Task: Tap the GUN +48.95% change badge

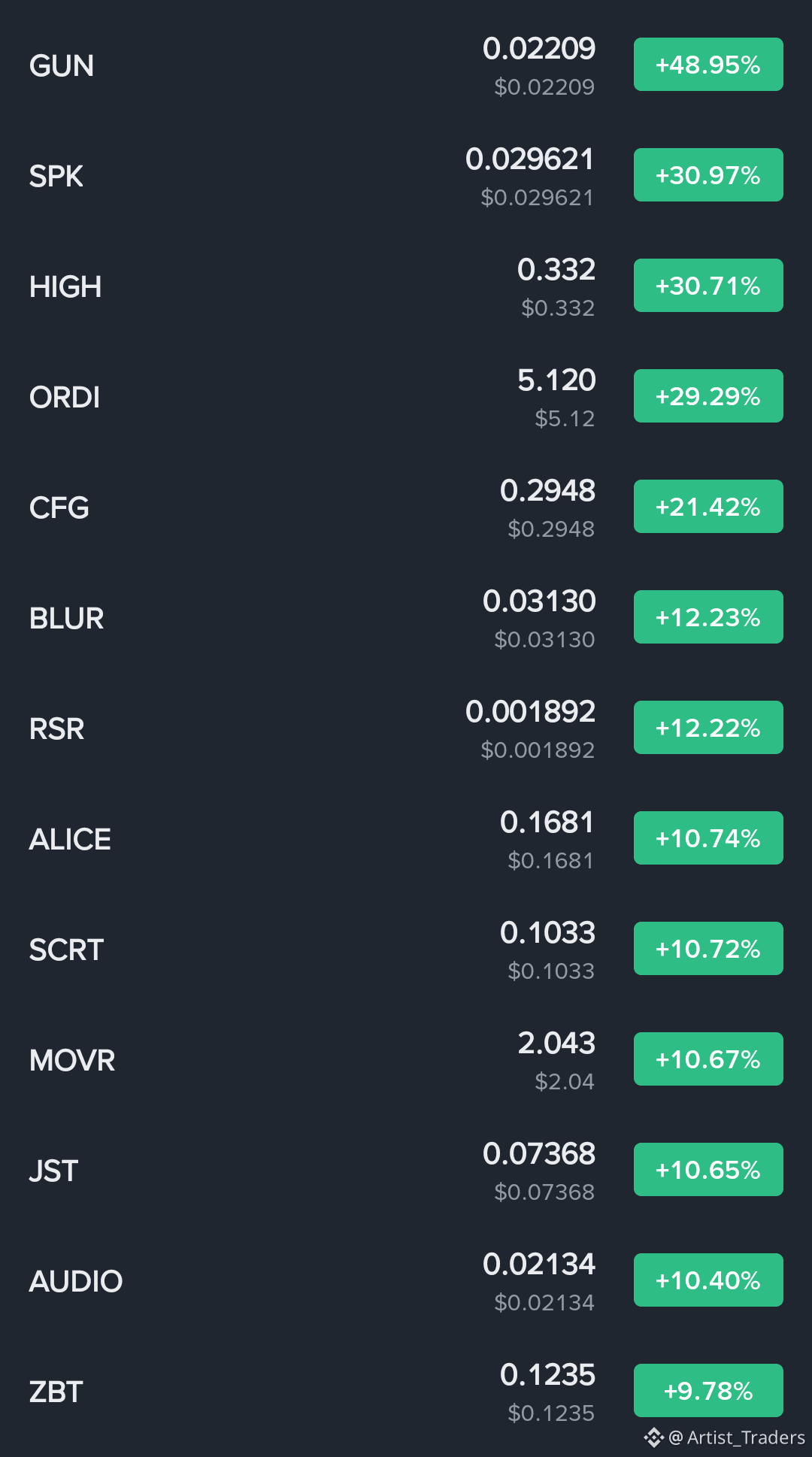Action: [708, 65]
